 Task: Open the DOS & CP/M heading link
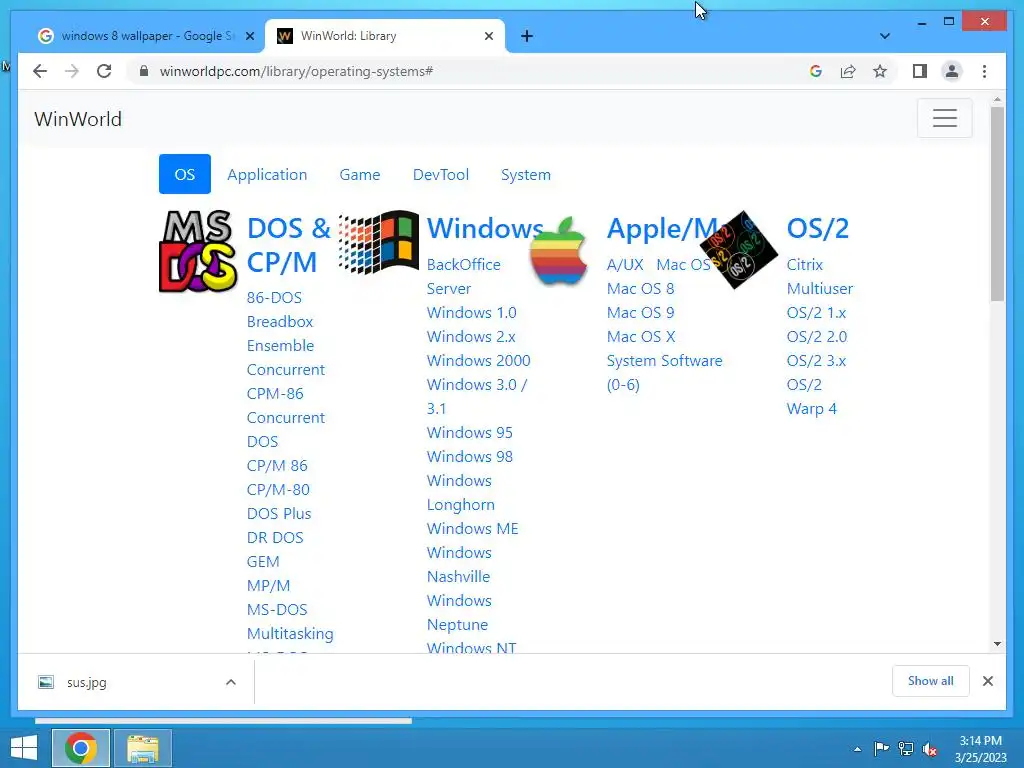pos(289,245)
